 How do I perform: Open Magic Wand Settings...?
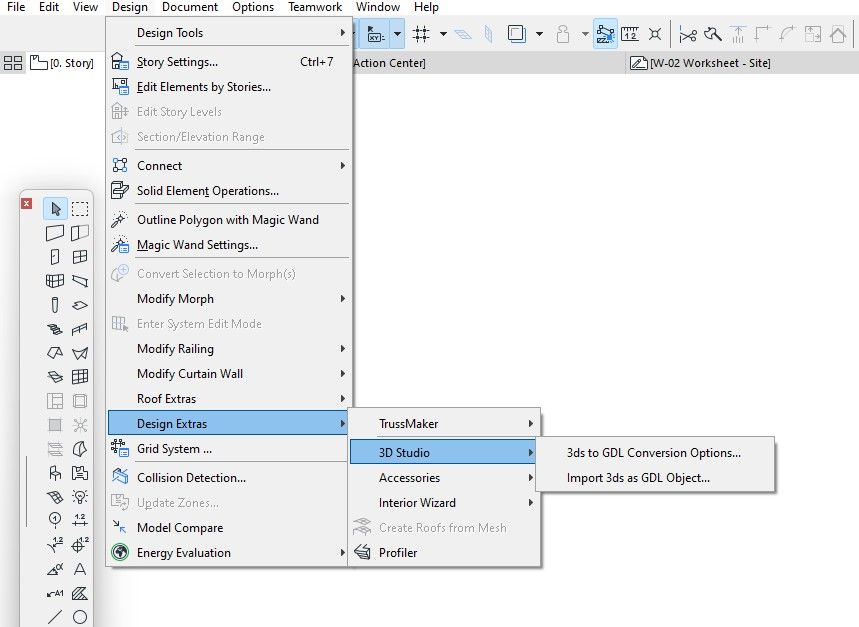point(228,245)
